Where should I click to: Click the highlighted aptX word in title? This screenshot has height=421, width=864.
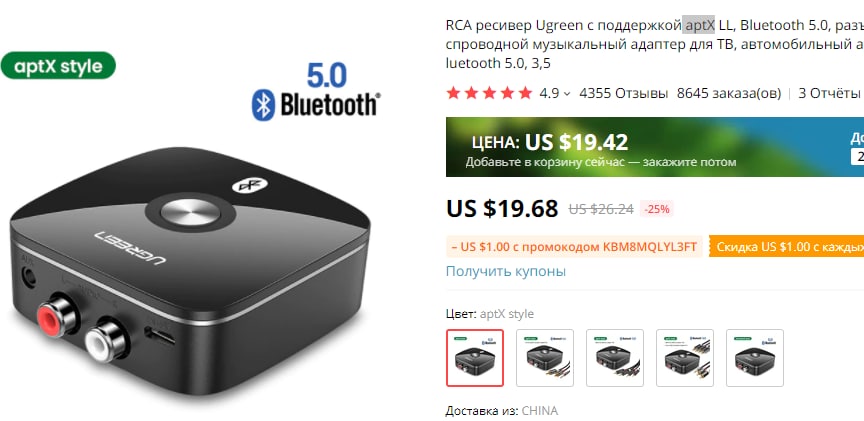698,25
